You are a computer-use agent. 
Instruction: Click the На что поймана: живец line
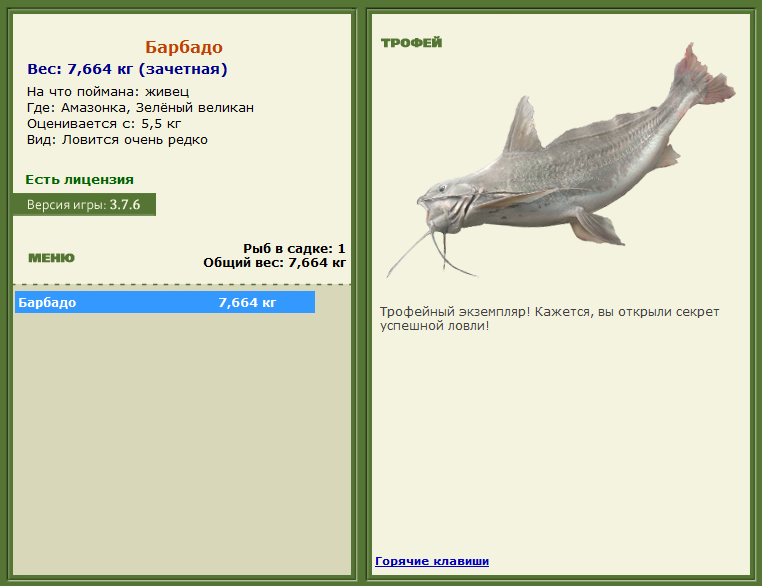(108, 92)
